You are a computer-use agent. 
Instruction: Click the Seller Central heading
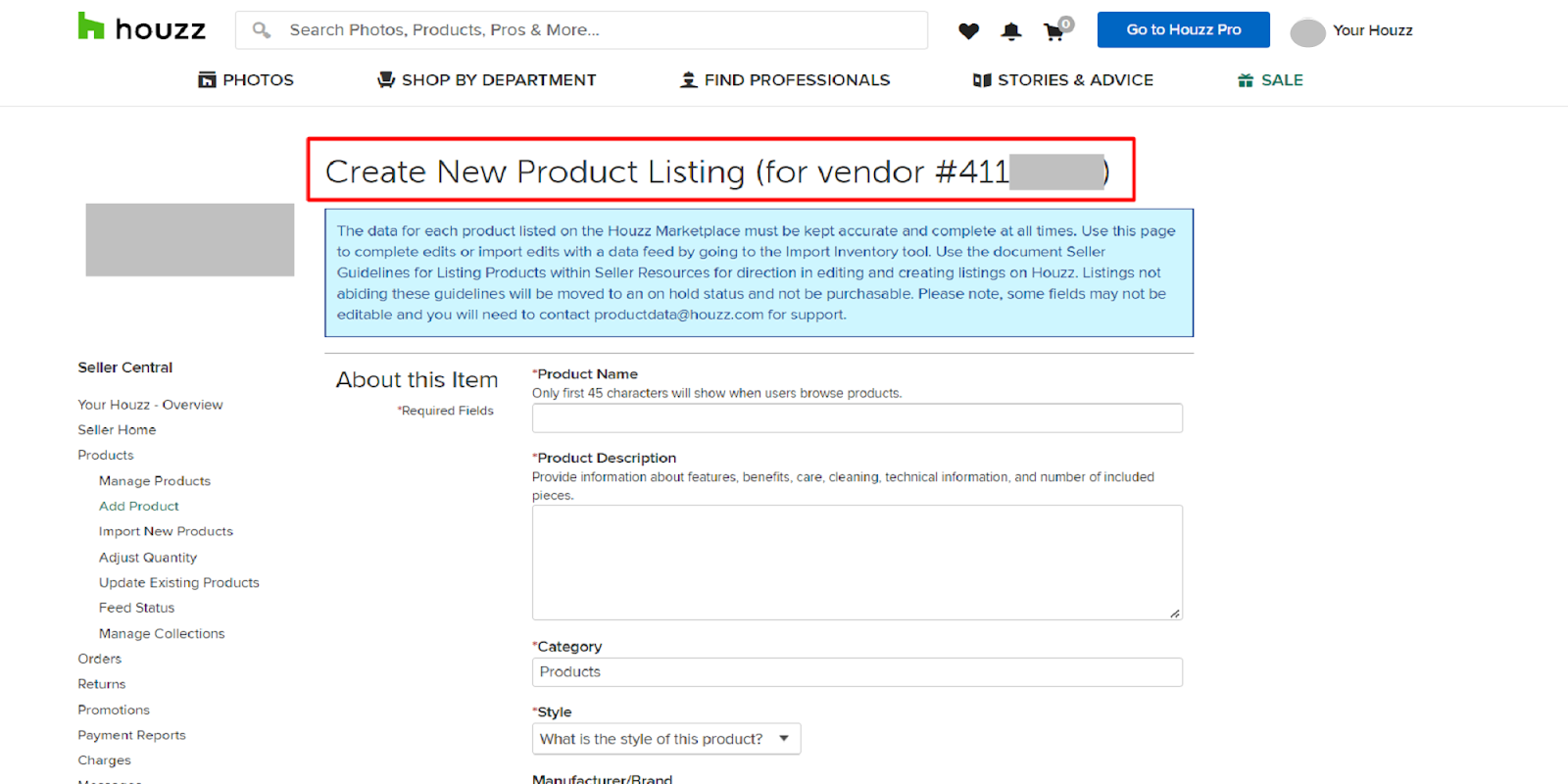(125, 367)
